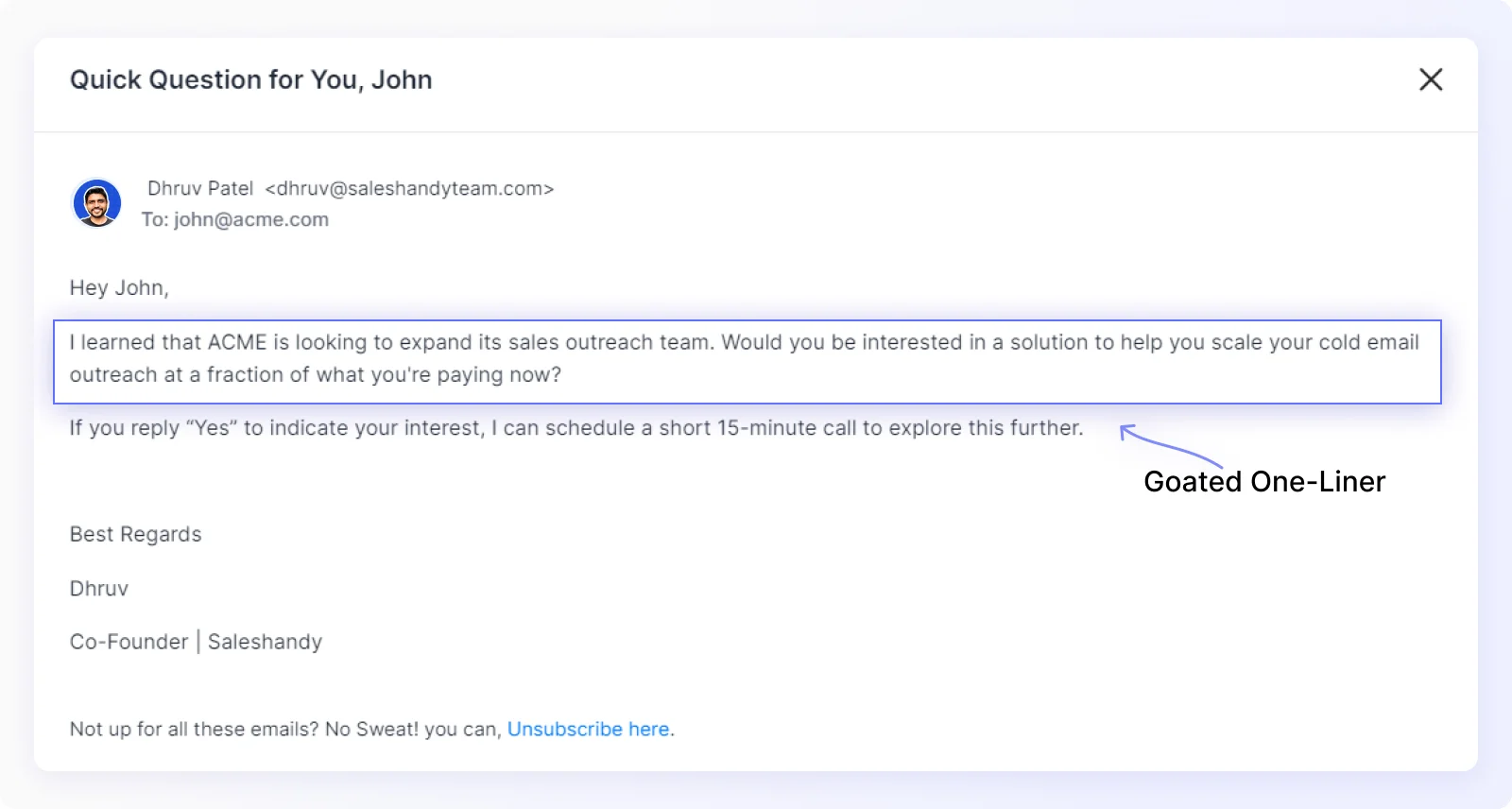Click Dhruv Patel's profile avatar
Screen dimensions: 1512x809
pyautogui.click(x=97, y=203)
